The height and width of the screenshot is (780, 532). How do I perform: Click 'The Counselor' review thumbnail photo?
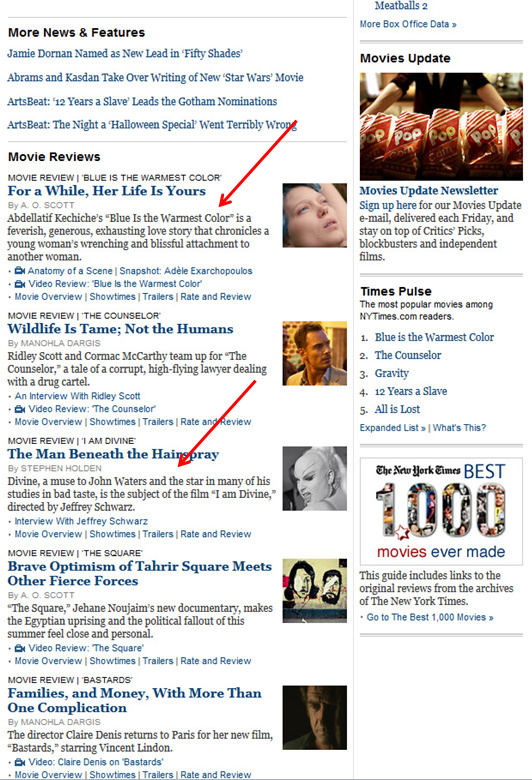(x=315, y=353)
